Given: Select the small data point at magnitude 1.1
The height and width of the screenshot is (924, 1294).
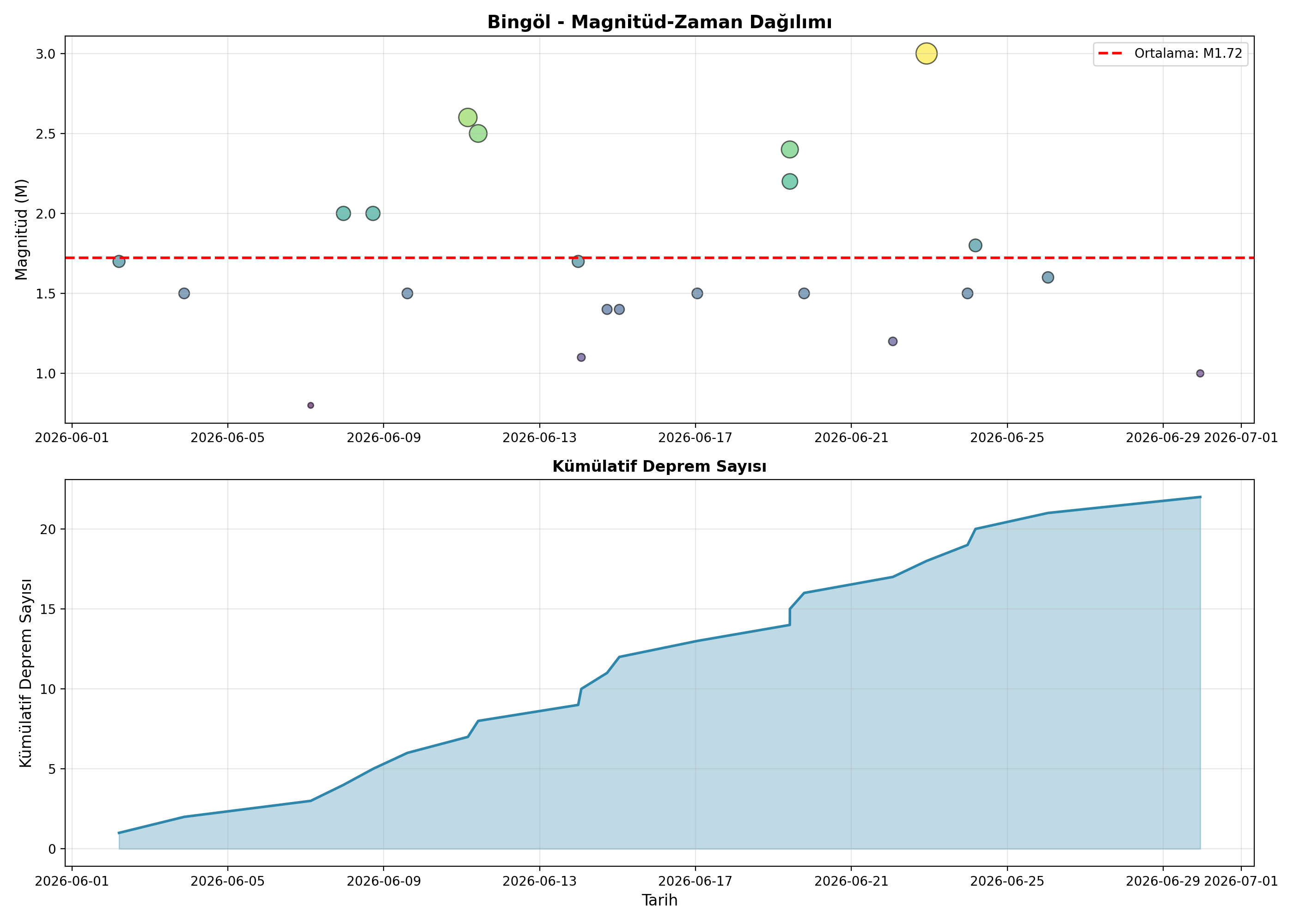Looking at the screenshot, I should click(x=581, y=357).
